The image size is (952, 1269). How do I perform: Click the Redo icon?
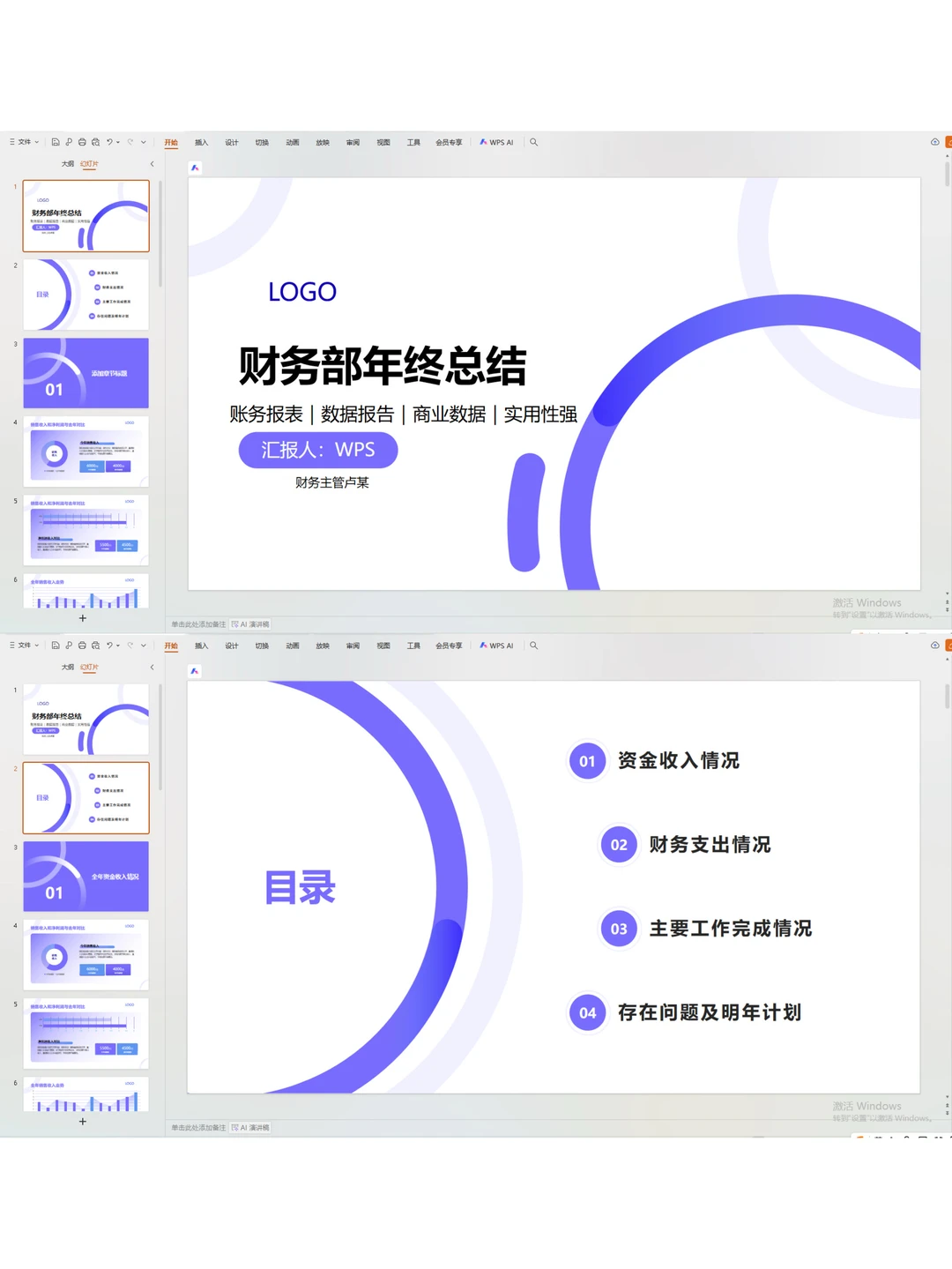[130, 142]
